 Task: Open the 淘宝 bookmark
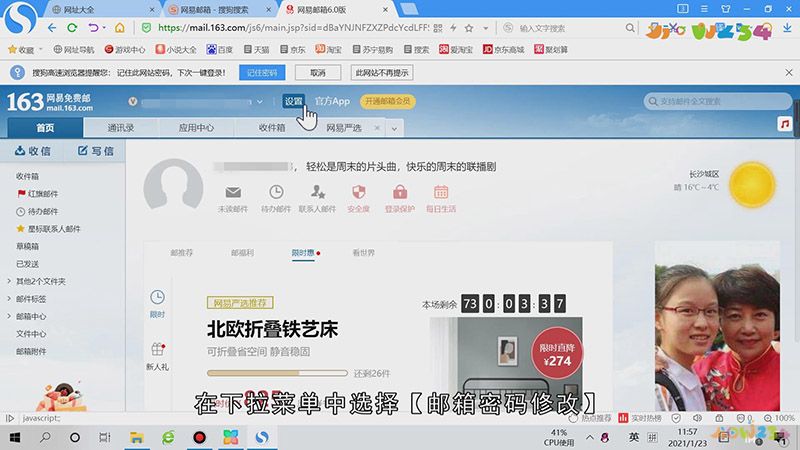pos(328,49)
